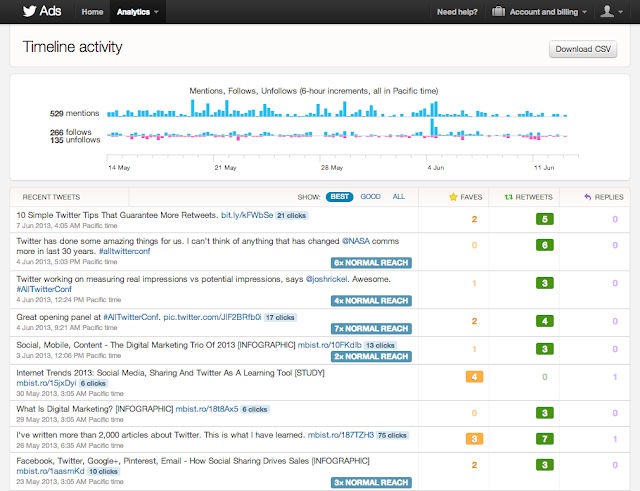The height and width of the screenshot is (491, 640).
Task: Click fave count 4 for Internet Trends tweet
Action: click(474, 377)
